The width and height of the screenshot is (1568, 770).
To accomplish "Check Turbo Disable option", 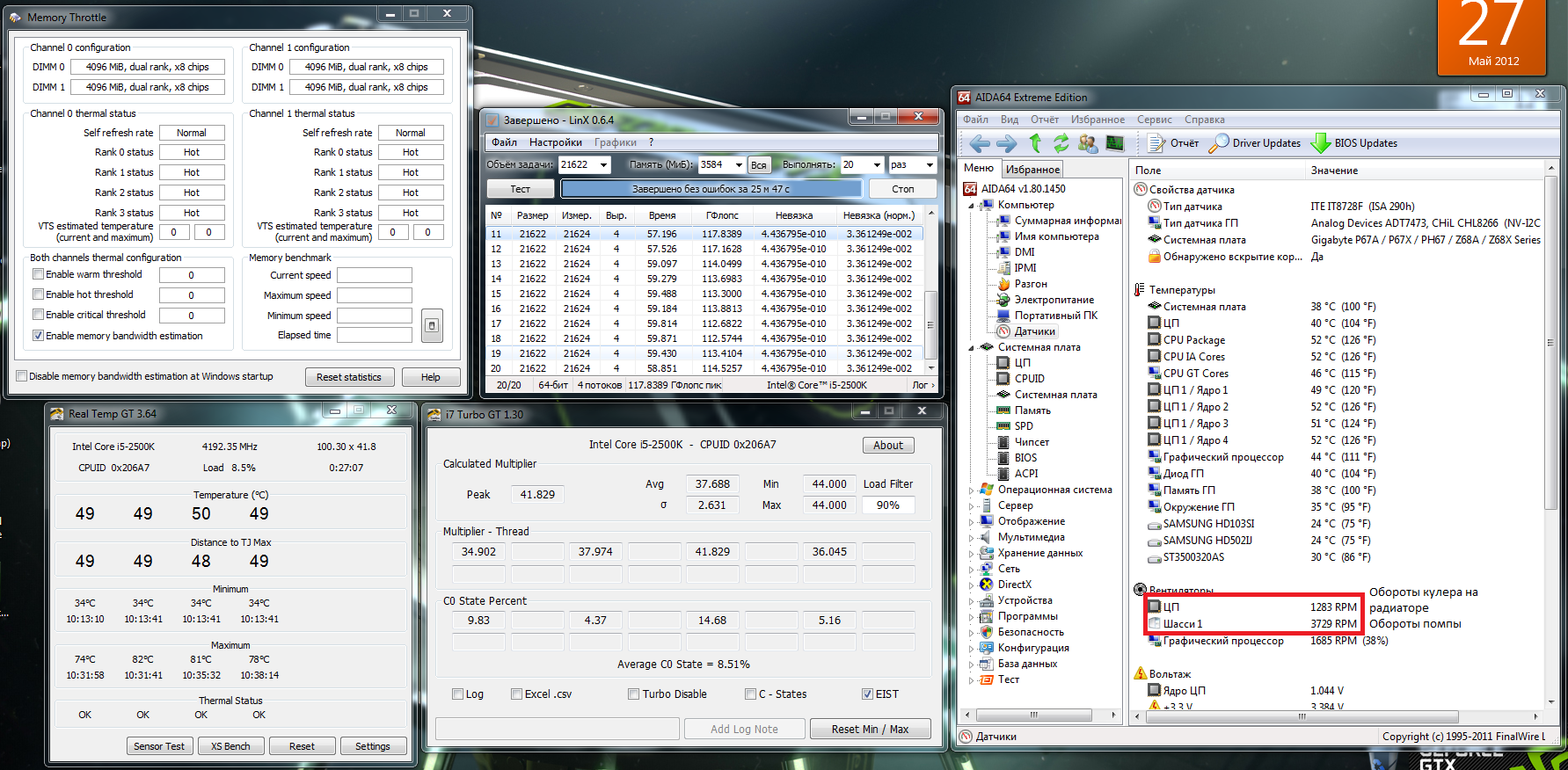I will point(633,694).
